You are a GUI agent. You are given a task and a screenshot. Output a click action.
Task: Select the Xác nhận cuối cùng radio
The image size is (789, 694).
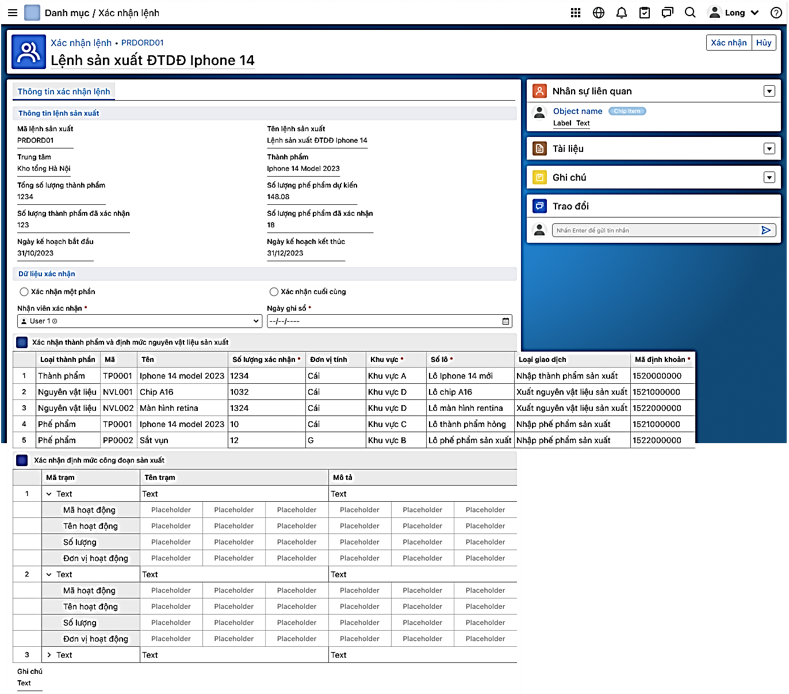point(273,291)
